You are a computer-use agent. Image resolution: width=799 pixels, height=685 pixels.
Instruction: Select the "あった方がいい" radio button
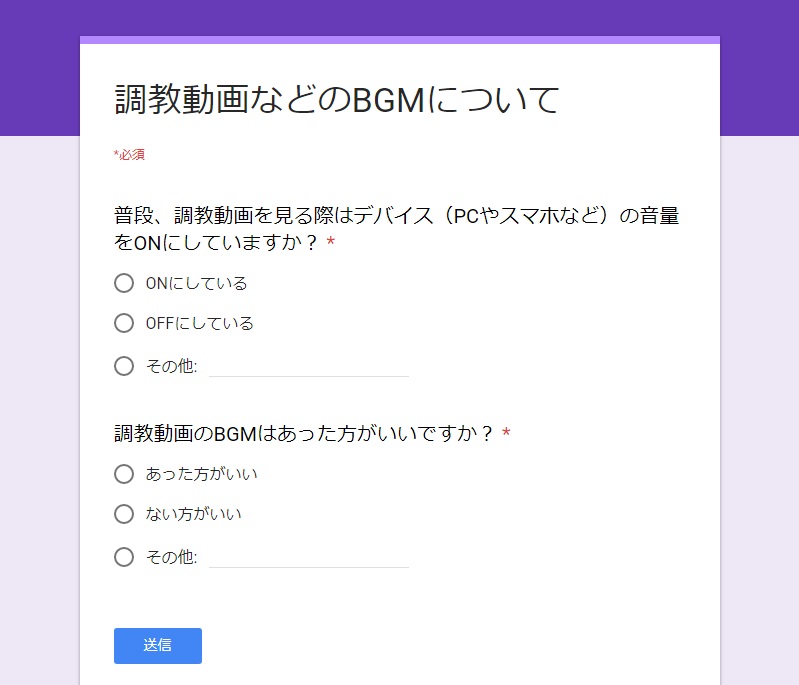[124, 474]
